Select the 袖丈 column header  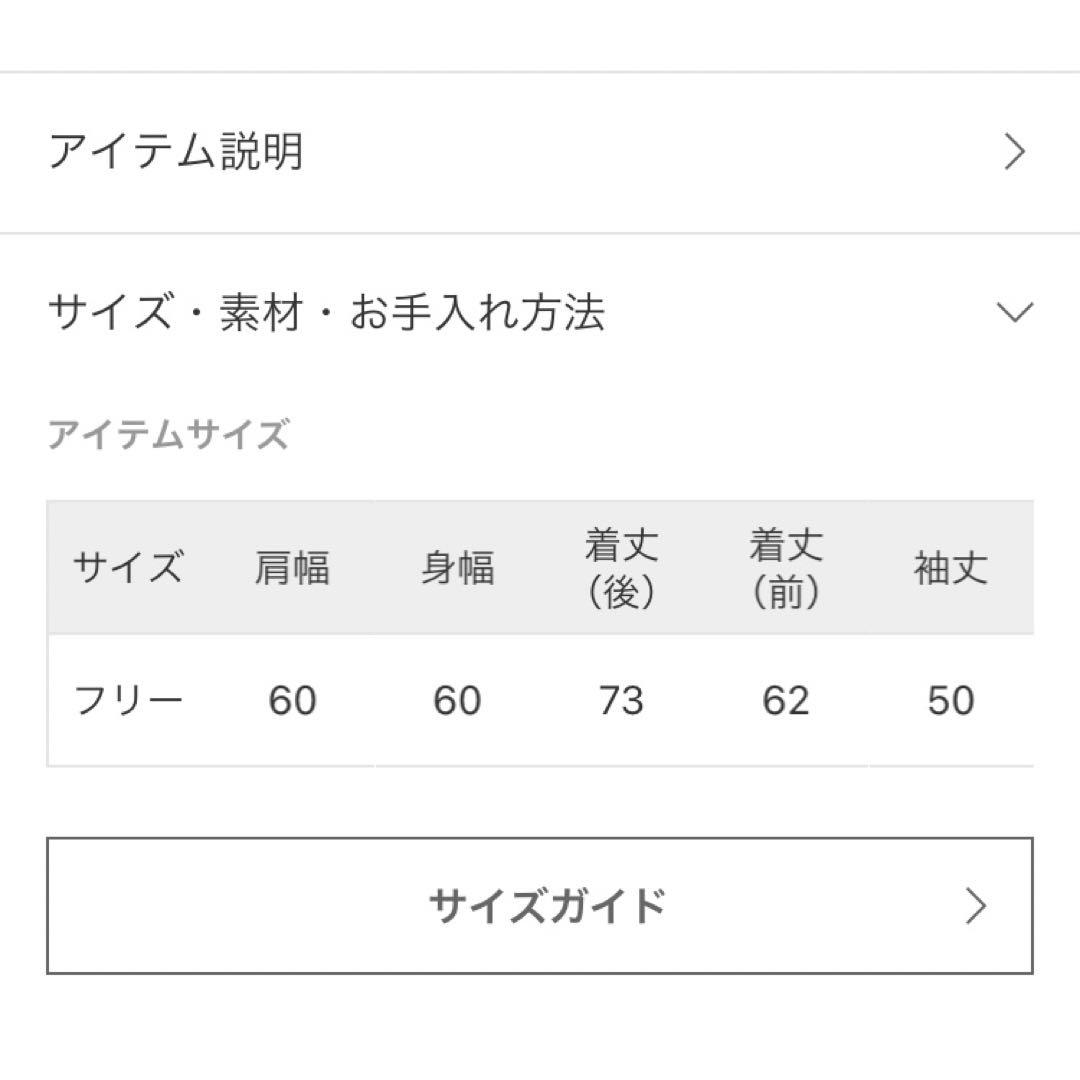(951, 568)
